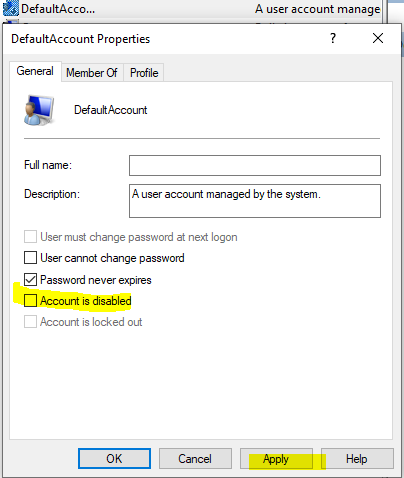Open the Member Of tab
Image resolution: width=404 pixels, height=478 pixels.
pyautogui.click(x=92, y=73)
